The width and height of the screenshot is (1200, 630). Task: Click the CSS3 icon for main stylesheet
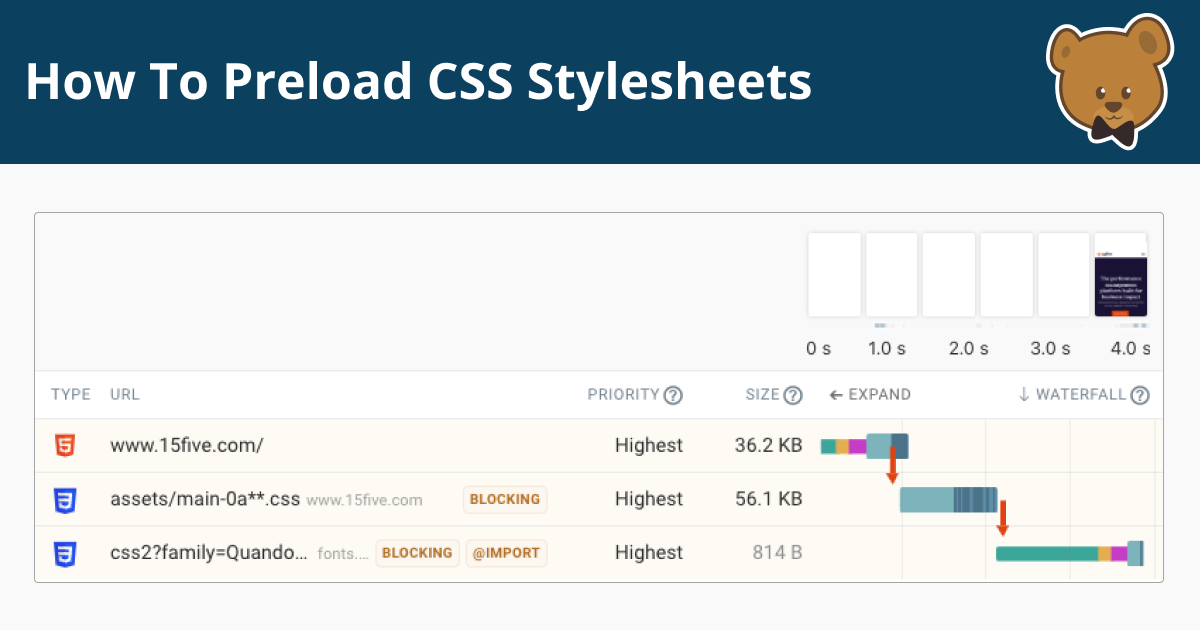click(x=65, y=499)
